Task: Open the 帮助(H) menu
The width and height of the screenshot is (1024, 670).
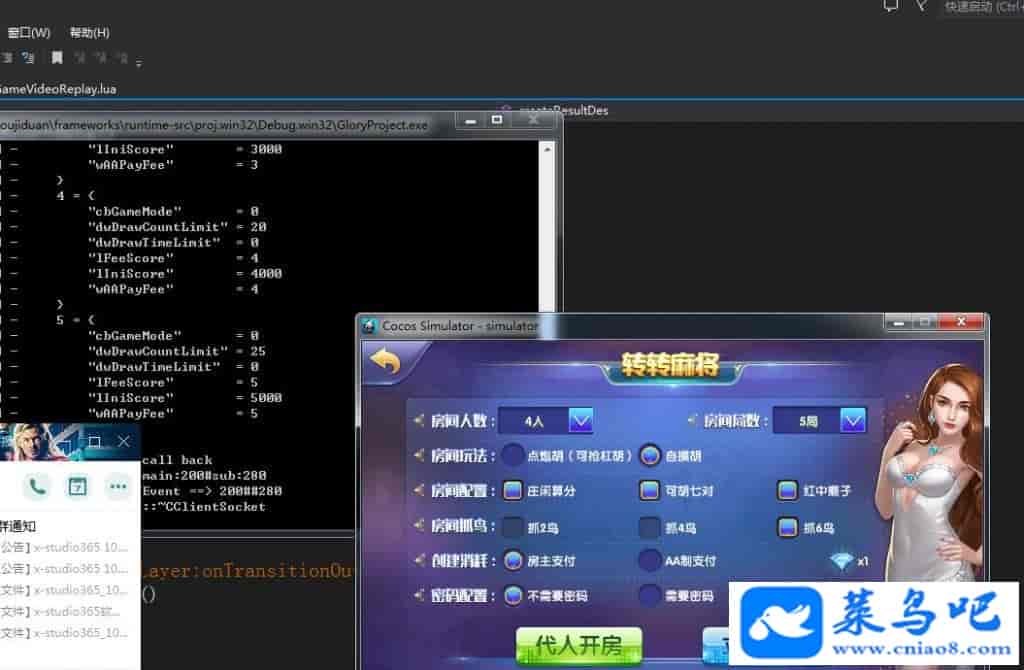Action: click(90, 33)
